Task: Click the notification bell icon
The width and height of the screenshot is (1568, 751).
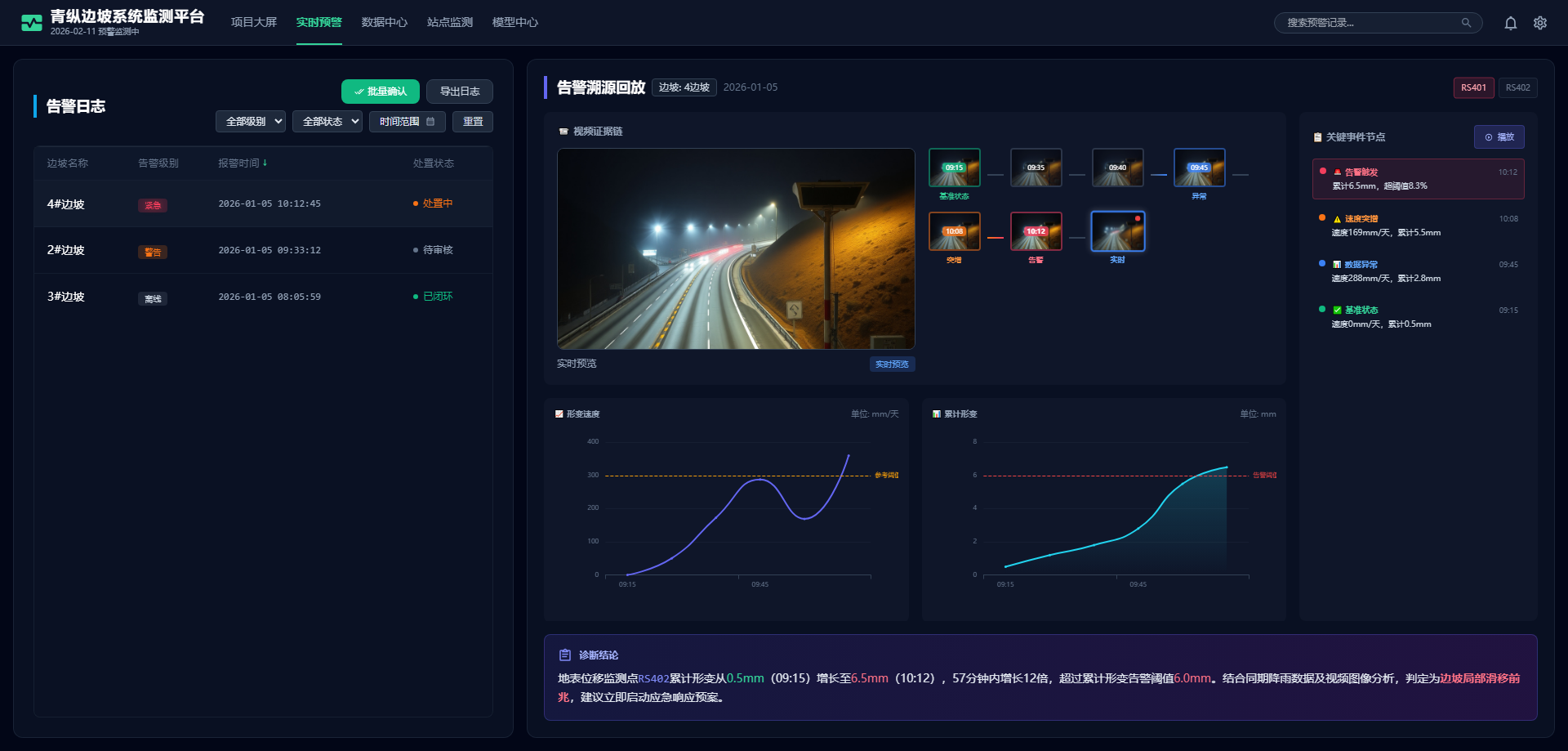Action: point(1510,23)
